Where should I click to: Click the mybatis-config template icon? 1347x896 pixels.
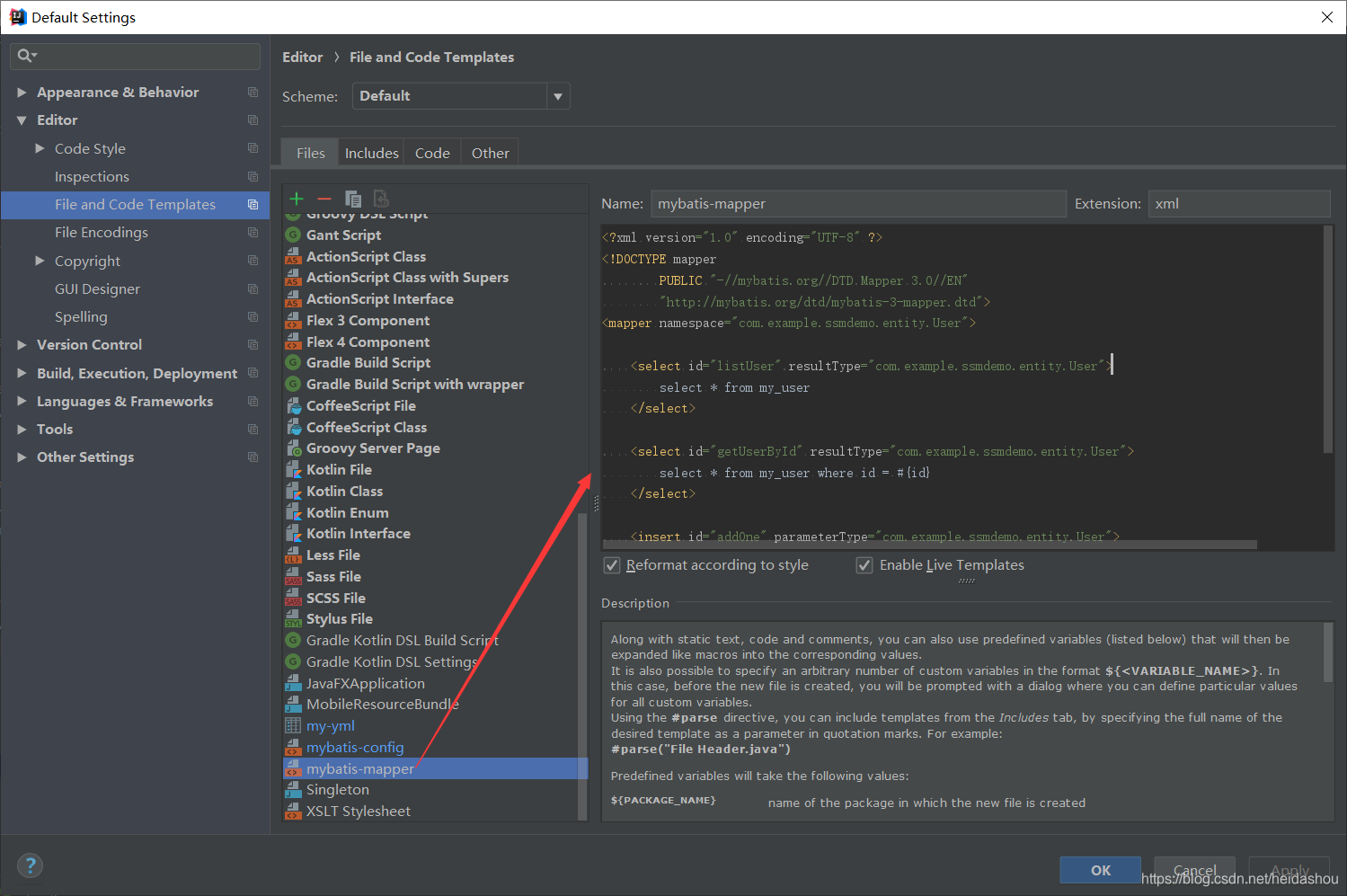click(x=293, y=747)
